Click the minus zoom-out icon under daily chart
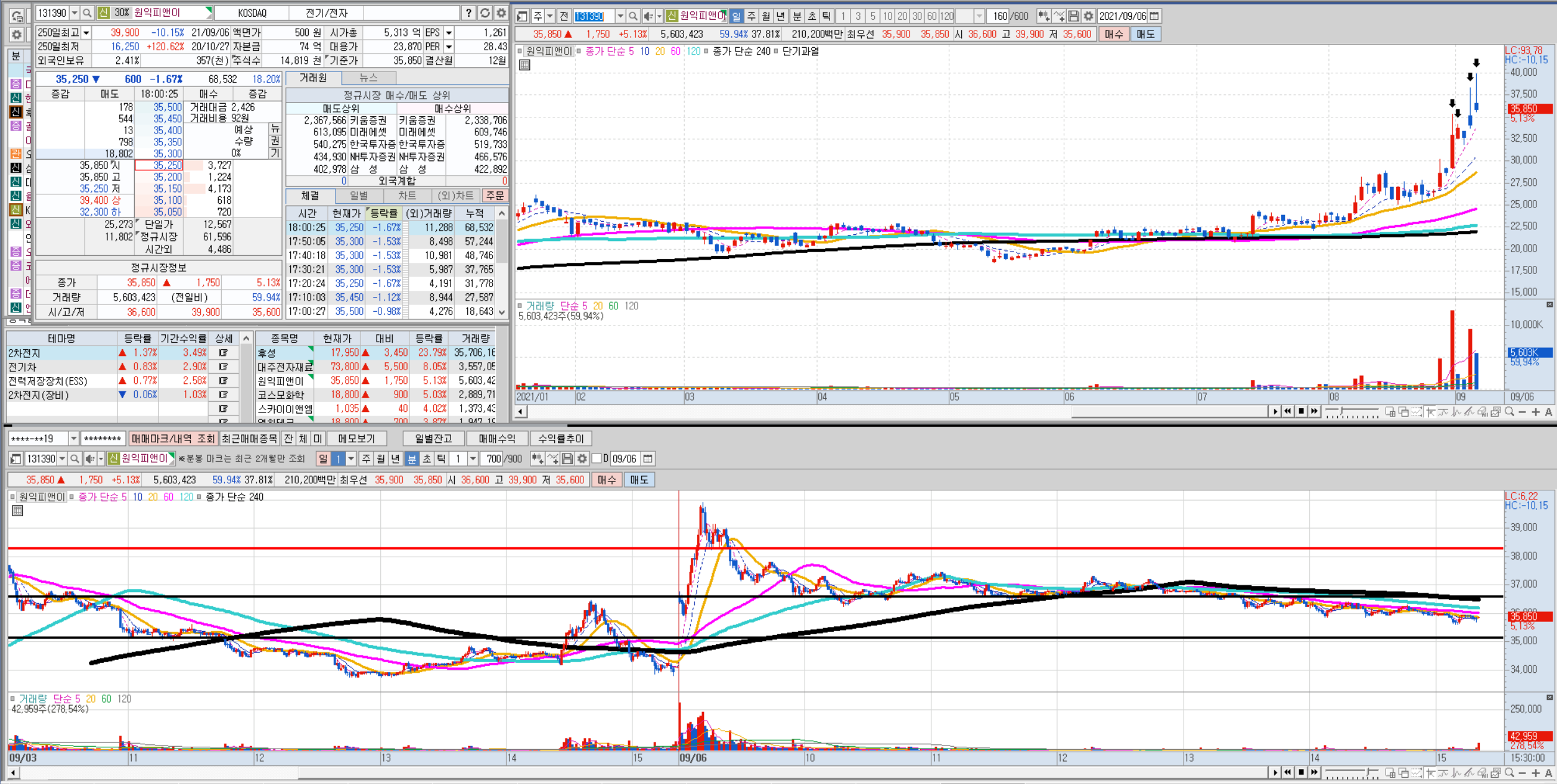 coord(1522,412)
